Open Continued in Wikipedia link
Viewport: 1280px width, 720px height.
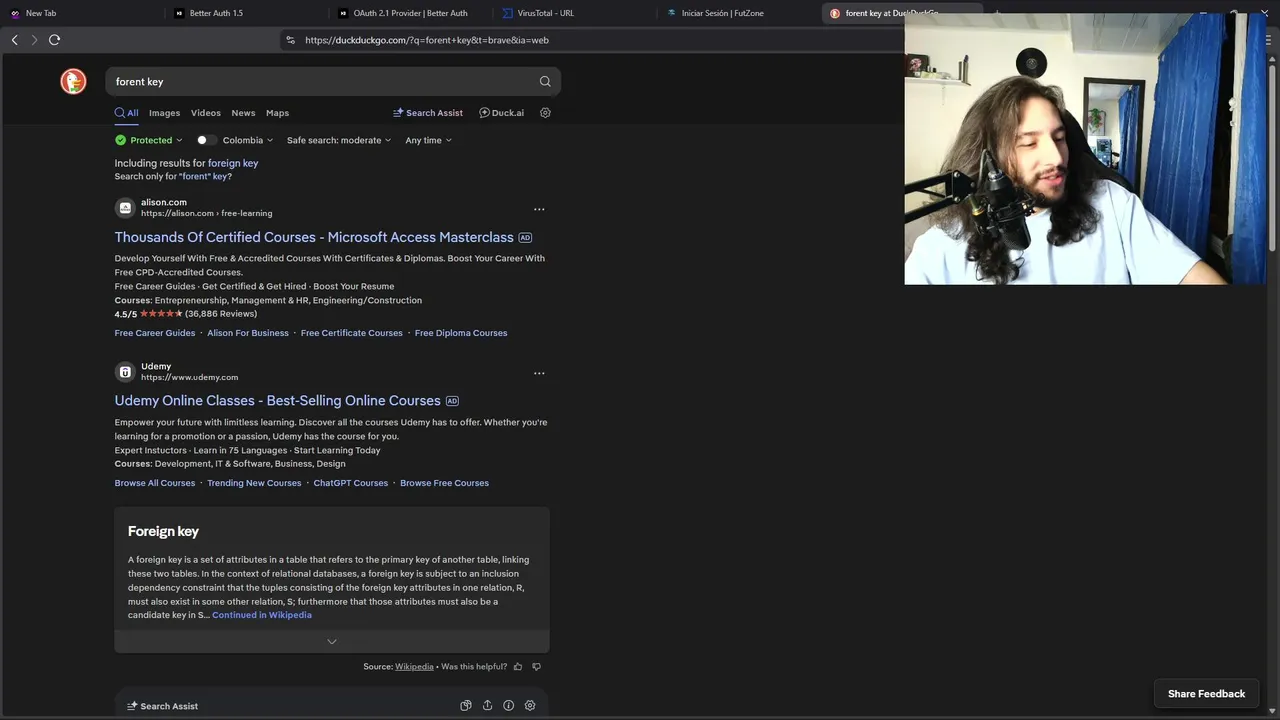pos(262,615)
